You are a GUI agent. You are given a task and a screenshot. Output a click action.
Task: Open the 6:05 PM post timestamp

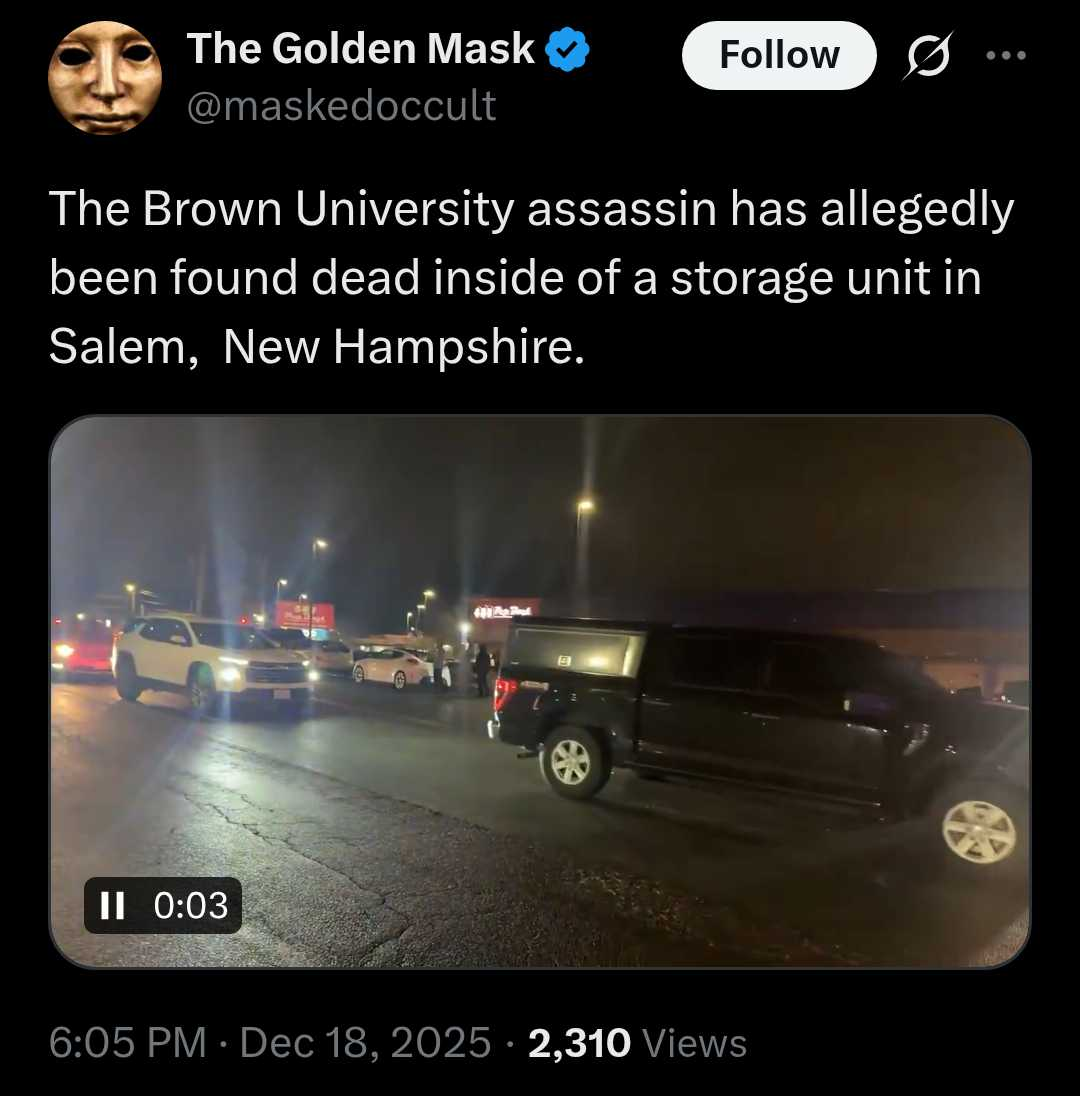coord(127,1043)
